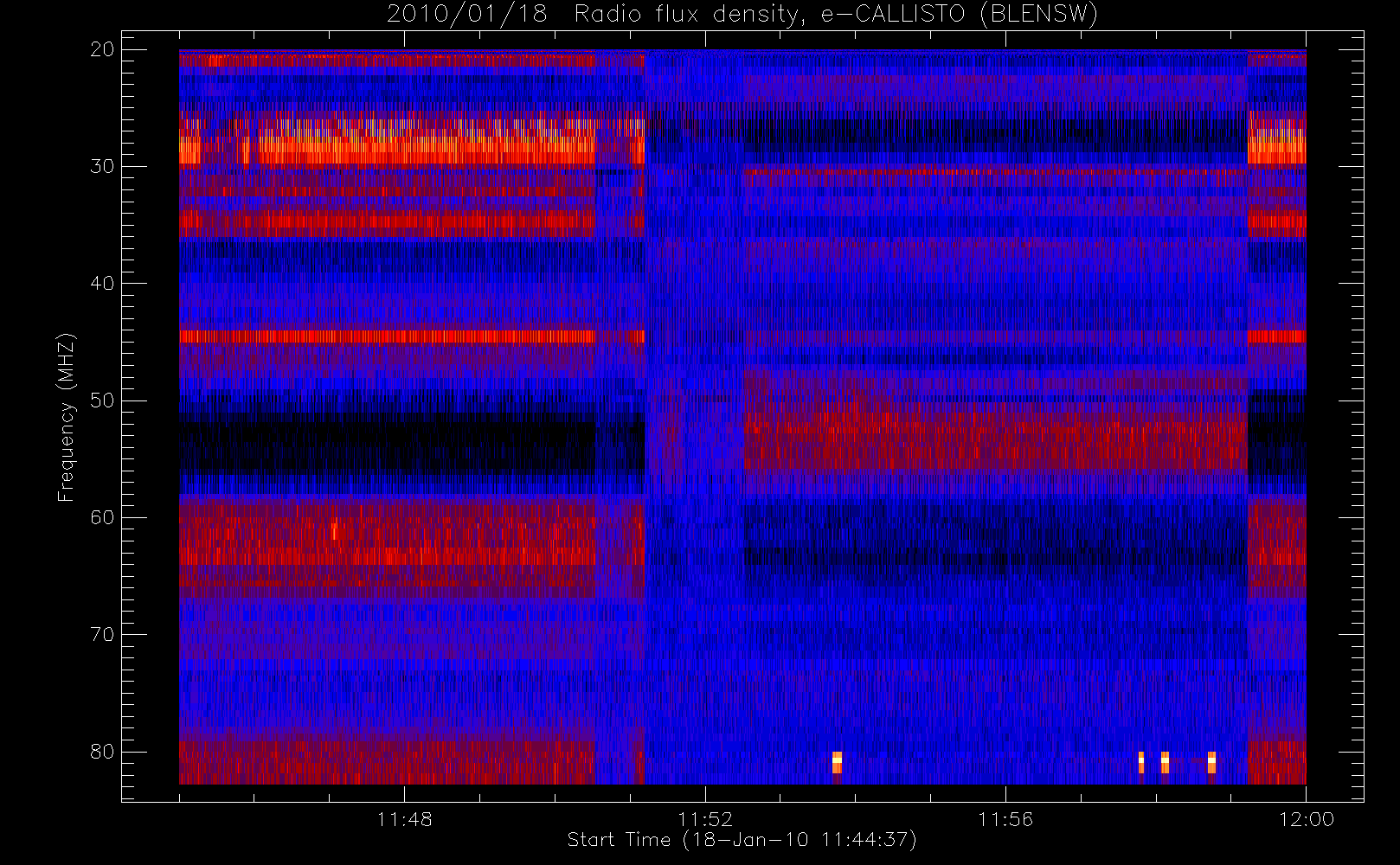
Task: Click the "30" frequency tick label
Action: click(102, 166)
